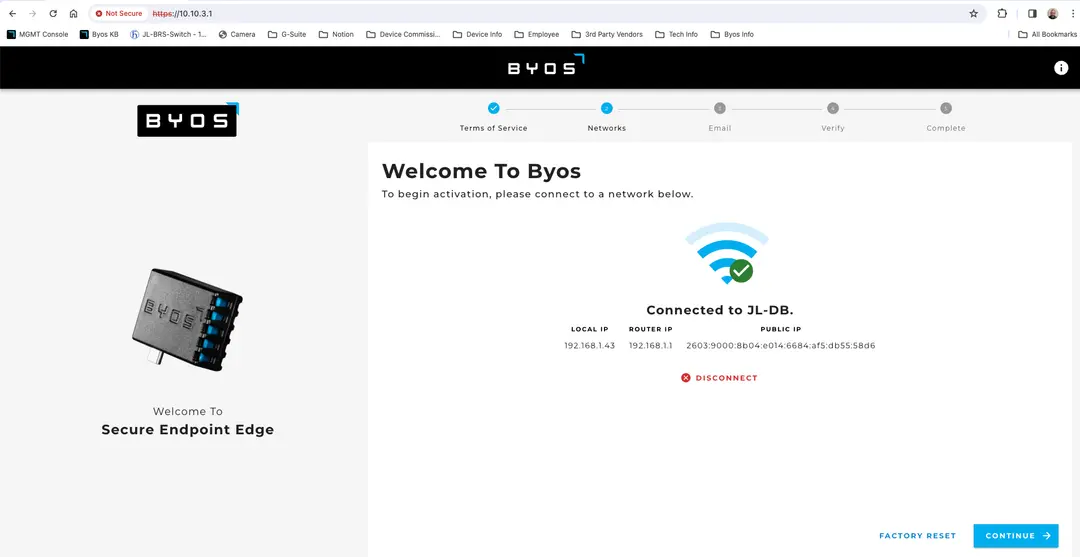Click the Terms of Service completed step

pyautogui.click(x=493, y=117)
